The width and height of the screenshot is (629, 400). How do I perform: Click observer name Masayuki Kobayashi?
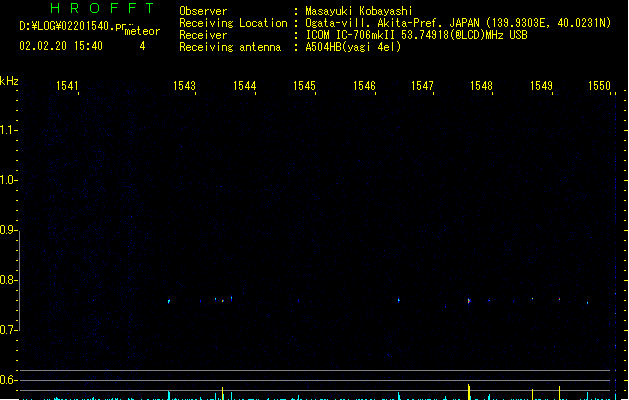[x=359, y=11]
